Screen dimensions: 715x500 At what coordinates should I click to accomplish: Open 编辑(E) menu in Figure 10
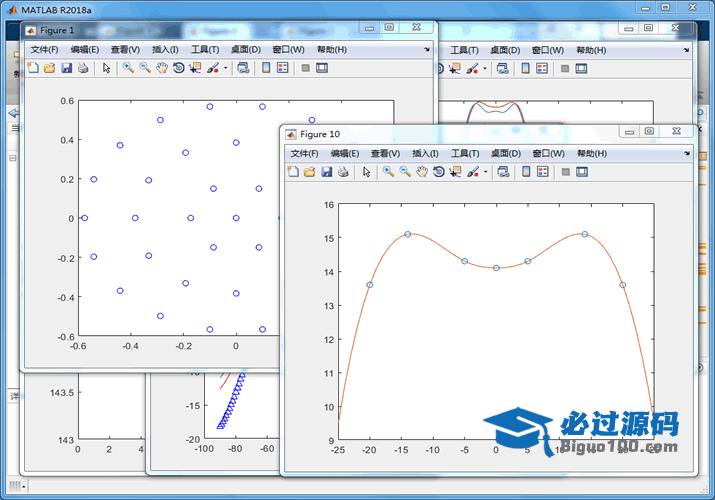pyautogui.click(x=345, y=153)
